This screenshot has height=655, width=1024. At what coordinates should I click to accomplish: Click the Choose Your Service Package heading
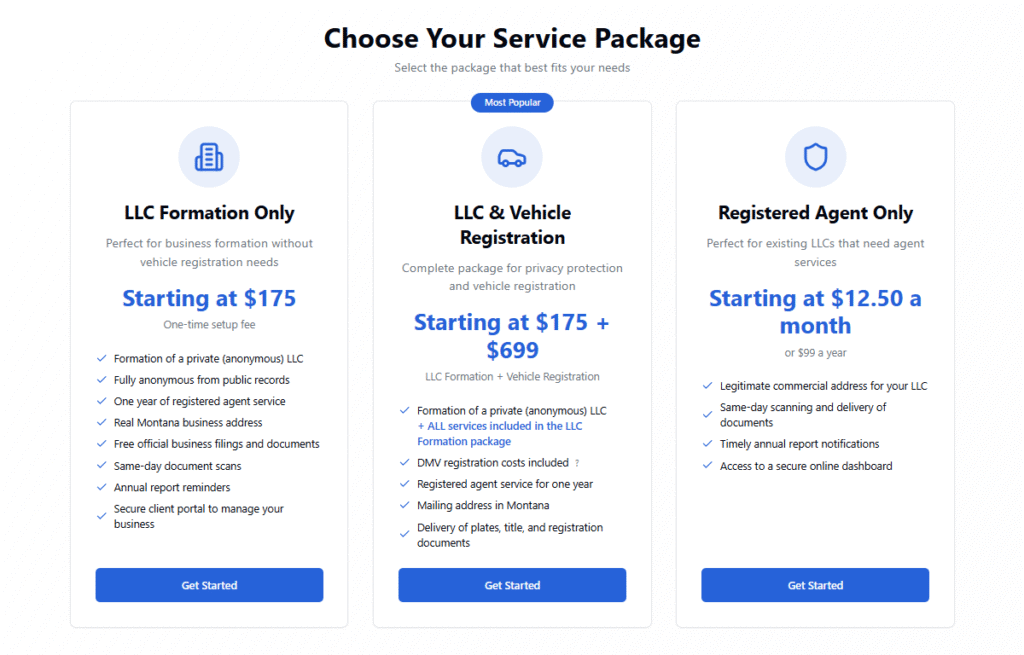point(512,39)
